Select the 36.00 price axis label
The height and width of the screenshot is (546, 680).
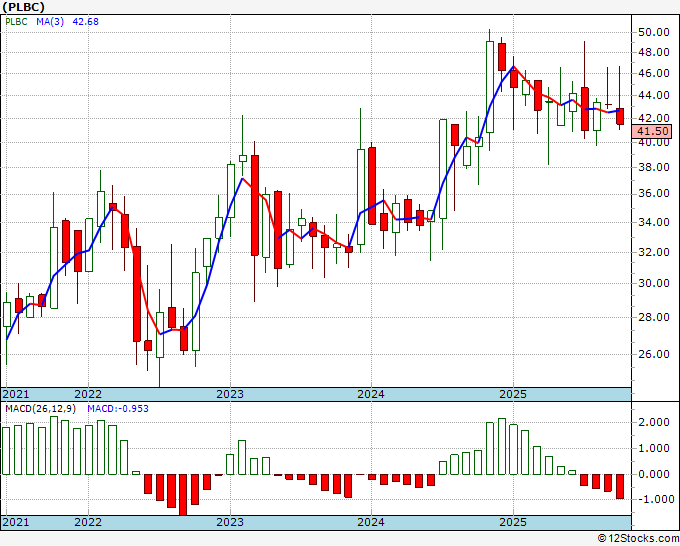tap(653, 194)
